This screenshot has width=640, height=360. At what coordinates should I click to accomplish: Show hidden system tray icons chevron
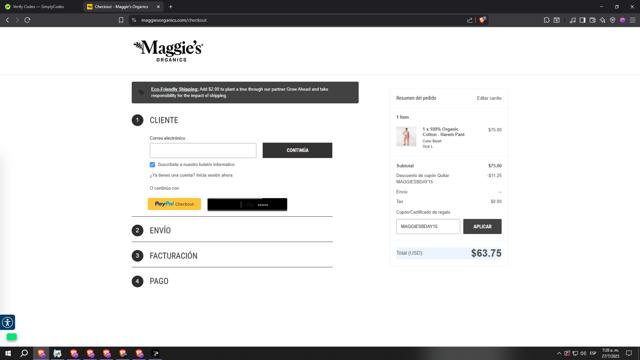pos(559,353)
